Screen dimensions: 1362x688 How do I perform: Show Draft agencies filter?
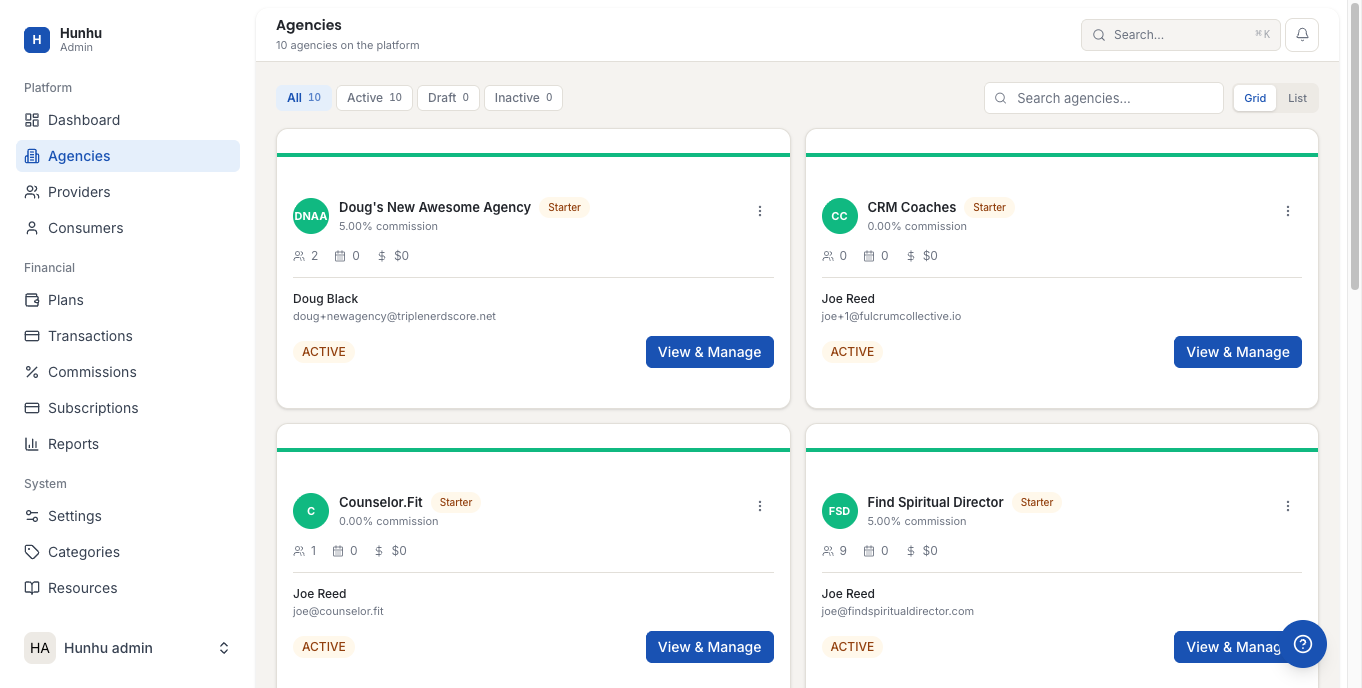(448, 98)
